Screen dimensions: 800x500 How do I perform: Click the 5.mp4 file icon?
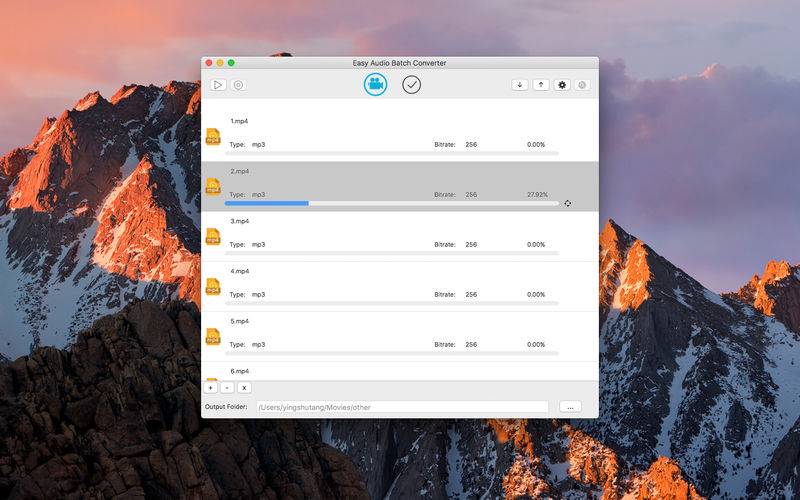click(213, 337)
